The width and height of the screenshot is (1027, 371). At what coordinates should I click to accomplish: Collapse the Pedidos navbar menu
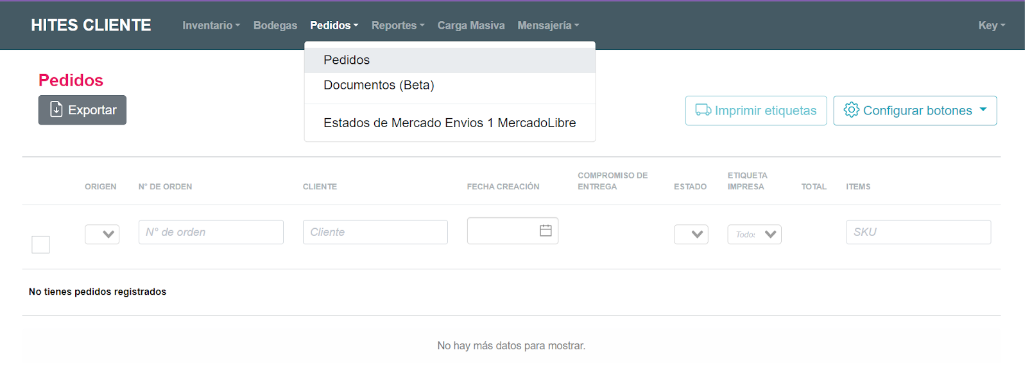click(334, 26)
